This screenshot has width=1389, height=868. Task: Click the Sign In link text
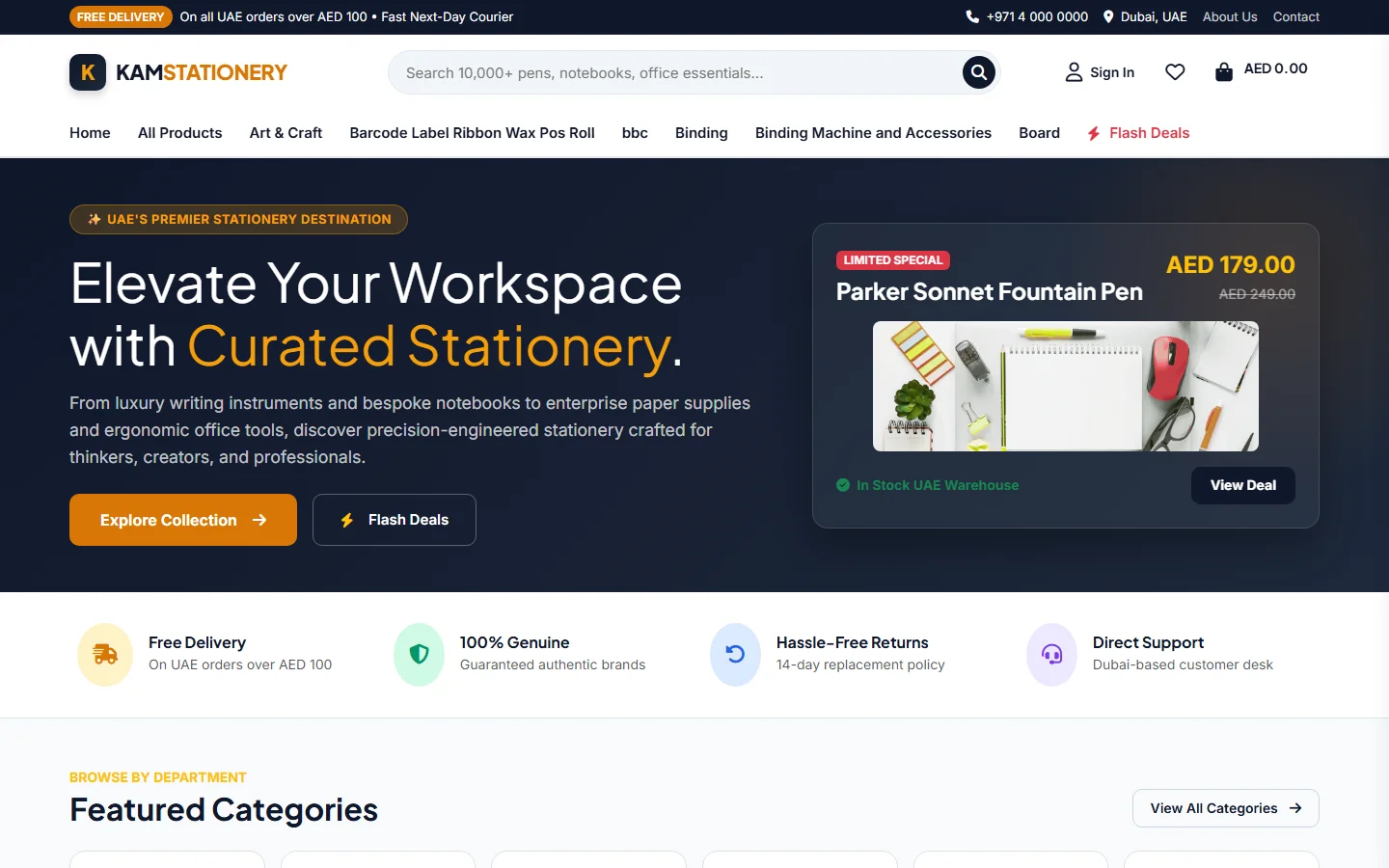tap(1112, 72)
